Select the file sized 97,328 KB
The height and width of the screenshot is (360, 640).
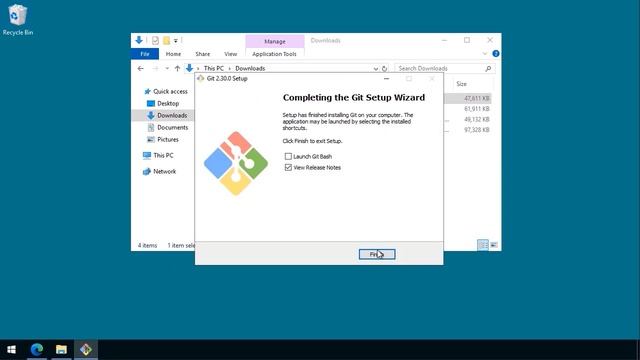pyautogui.click(x=476, y=130)
